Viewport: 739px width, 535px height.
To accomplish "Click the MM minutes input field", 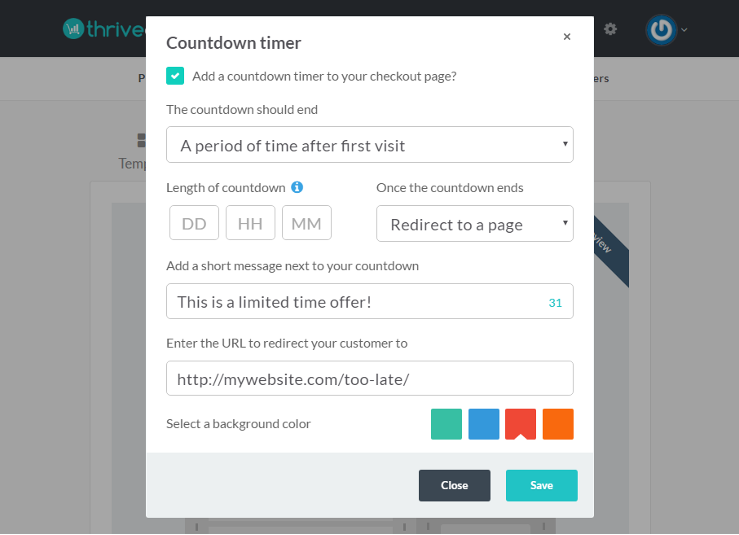I will (x=307, y=222).
